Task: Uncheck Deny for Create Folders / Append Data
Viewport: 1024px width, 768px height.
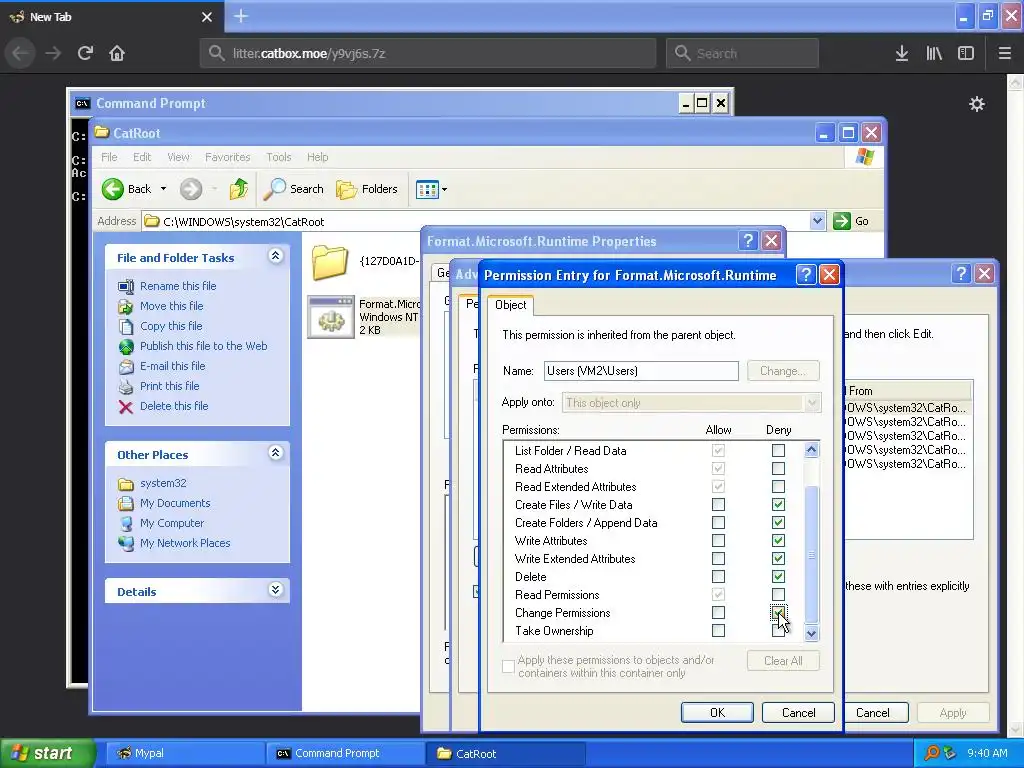Action: pyautogui.click(x=778, y=523)
